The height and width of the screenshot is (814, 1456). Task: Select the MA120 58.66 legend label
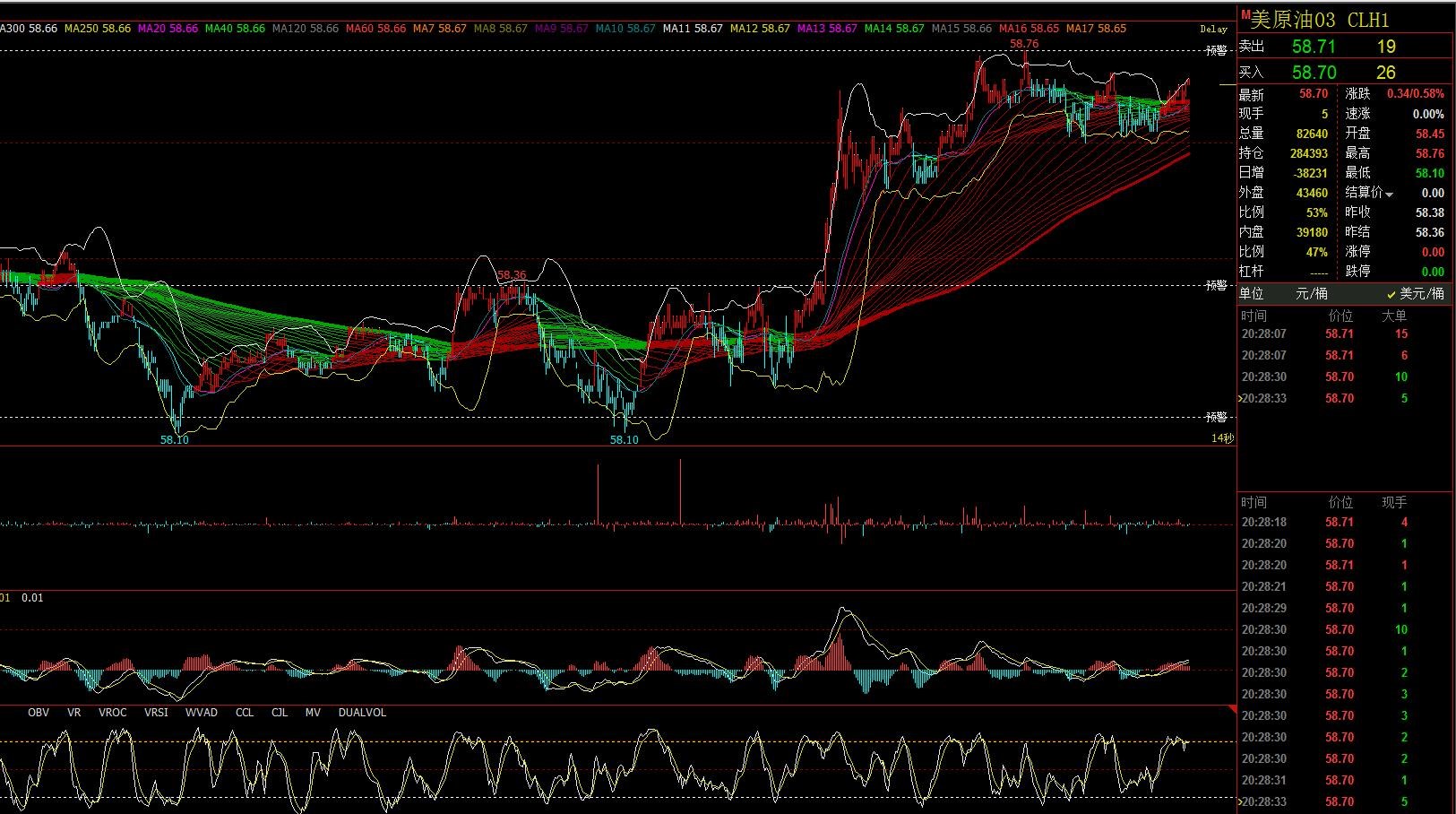(x=306, y=29)
